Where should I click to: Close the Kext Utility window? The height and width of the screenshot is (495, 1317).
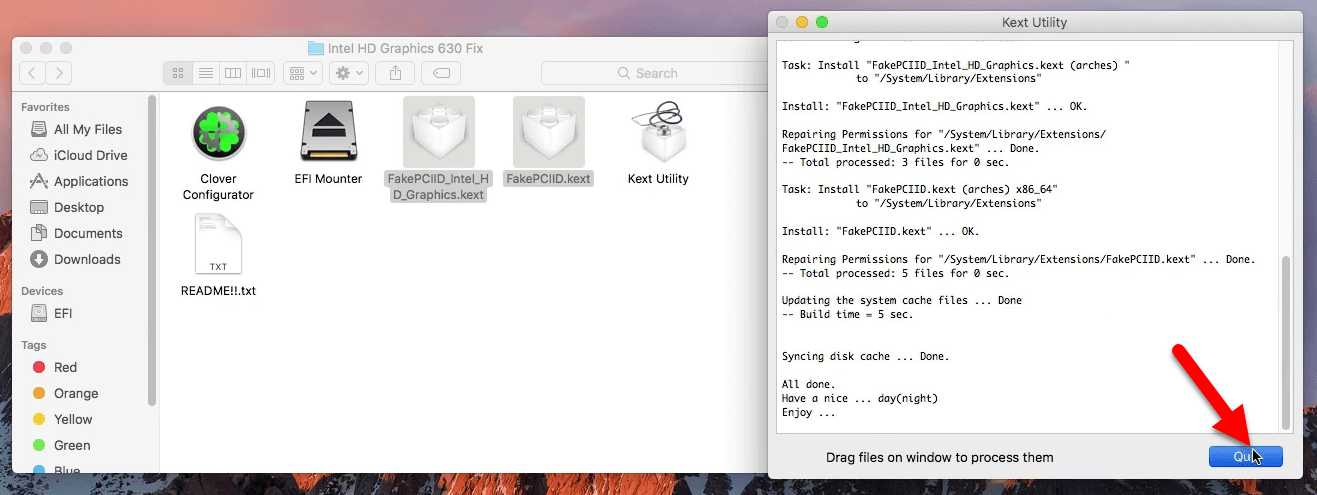click(x=782, y=22)
